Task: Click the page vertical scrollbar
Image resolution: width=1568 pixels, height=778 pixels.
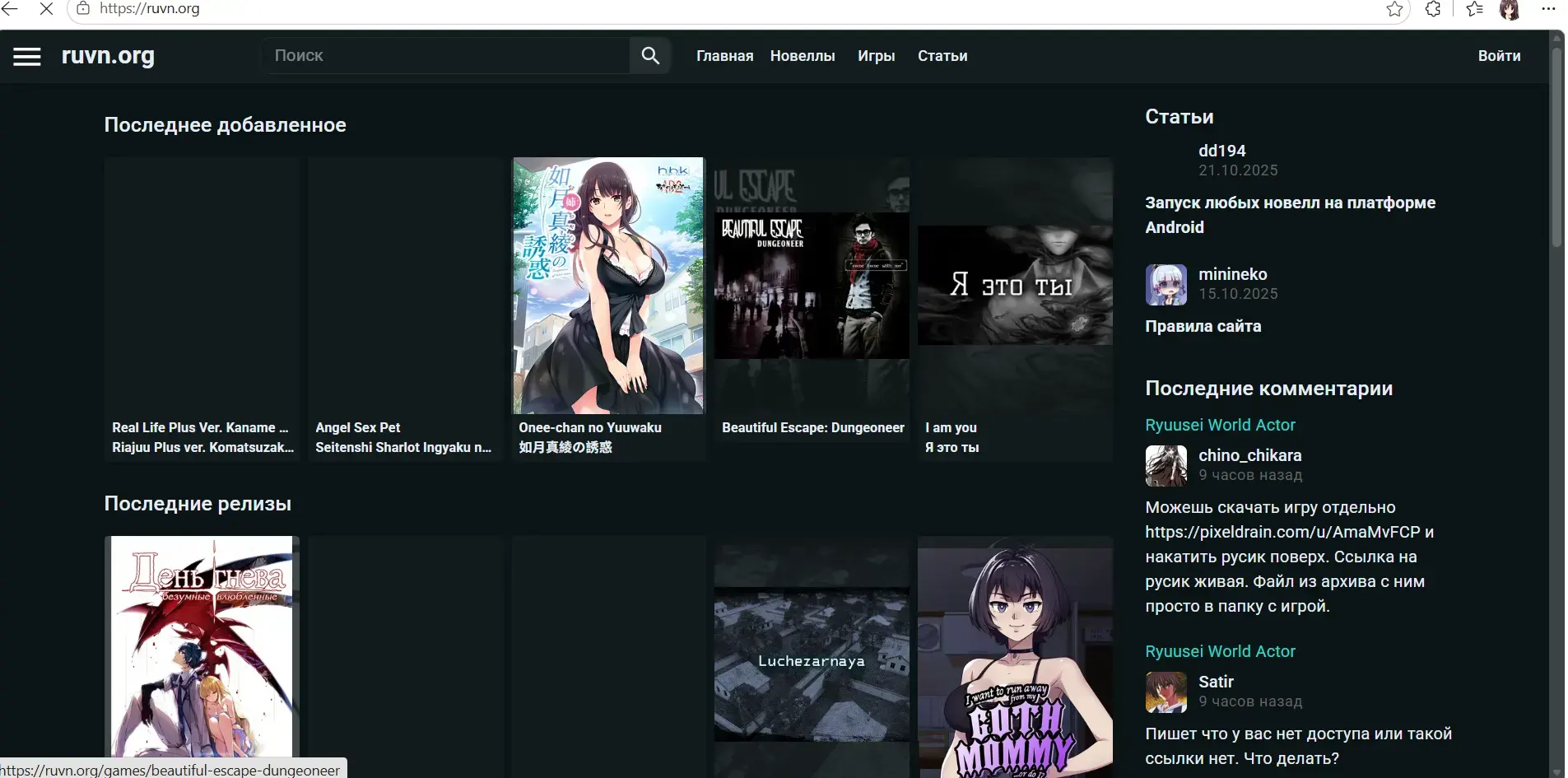Action: click(x=1556, y=403)
